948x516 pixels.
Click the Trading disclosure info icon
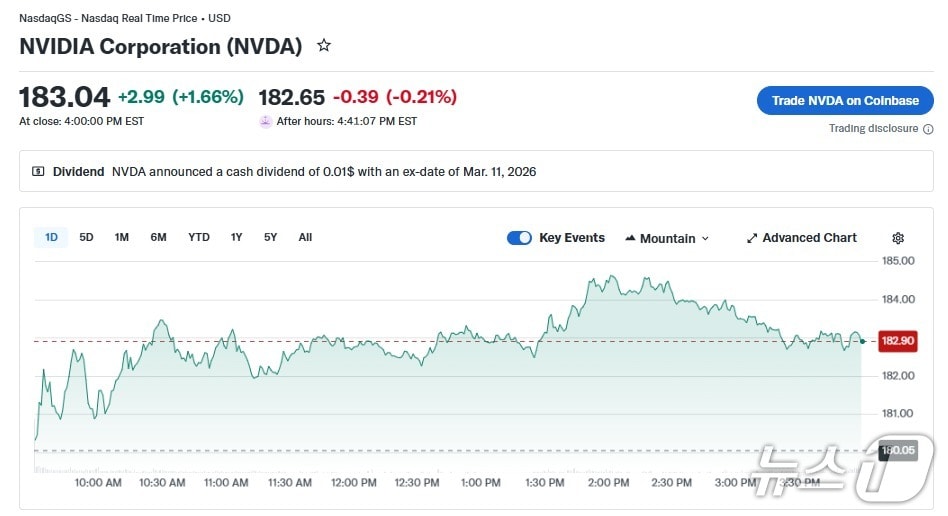click(928, 129)
